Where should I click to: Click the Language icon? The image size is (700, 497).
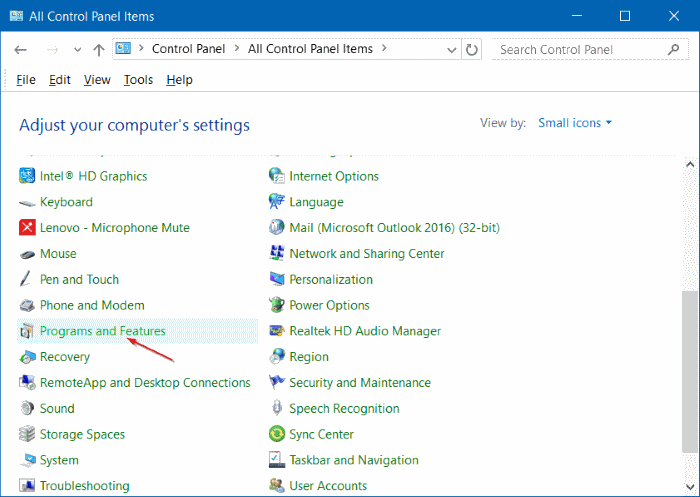277,201
